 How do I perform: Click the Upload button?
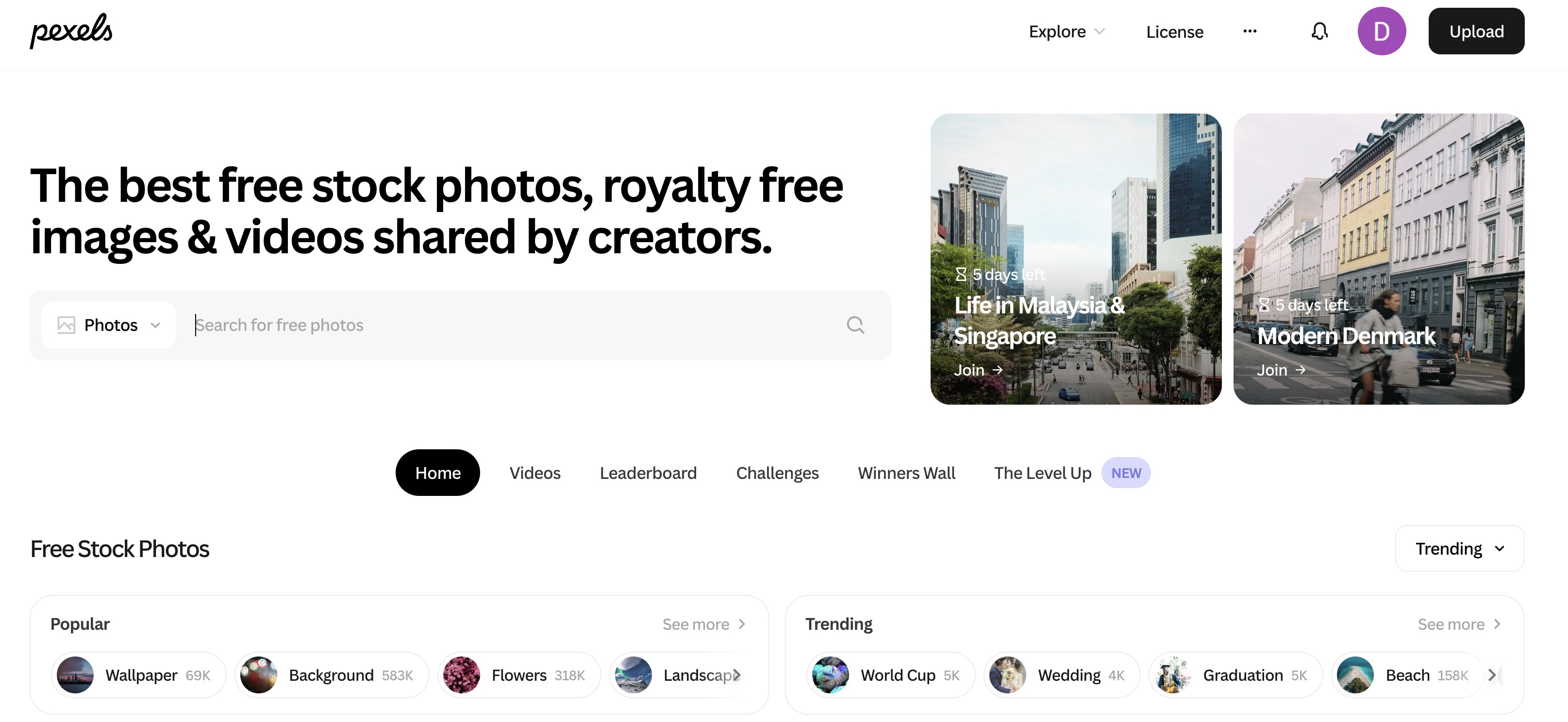click(1476, 31)
